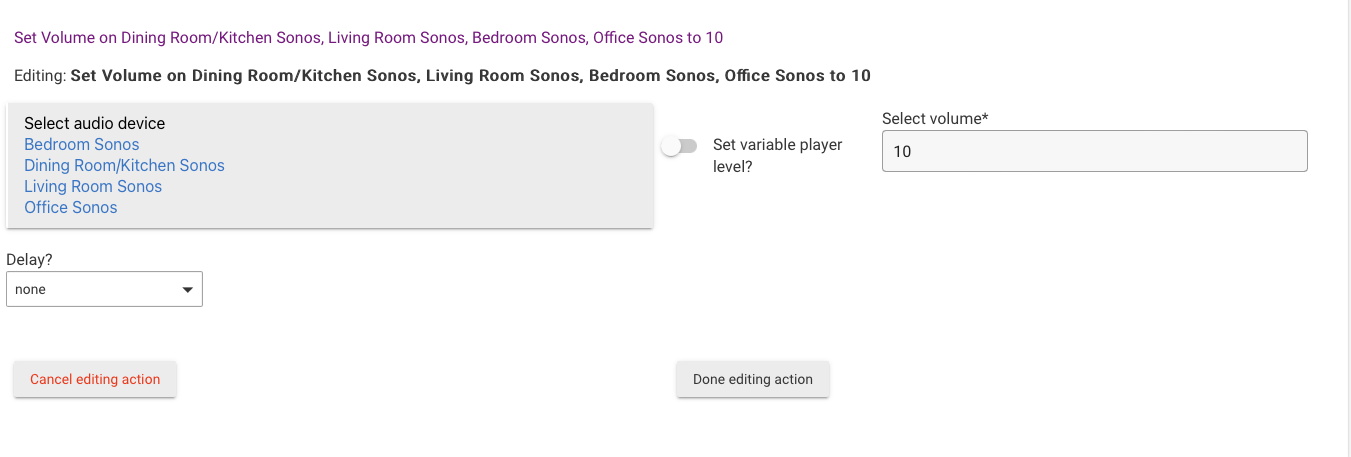Click the "Select audio device" heading
The height and width of the screenshot is (457, 1351).
(94, 124)
